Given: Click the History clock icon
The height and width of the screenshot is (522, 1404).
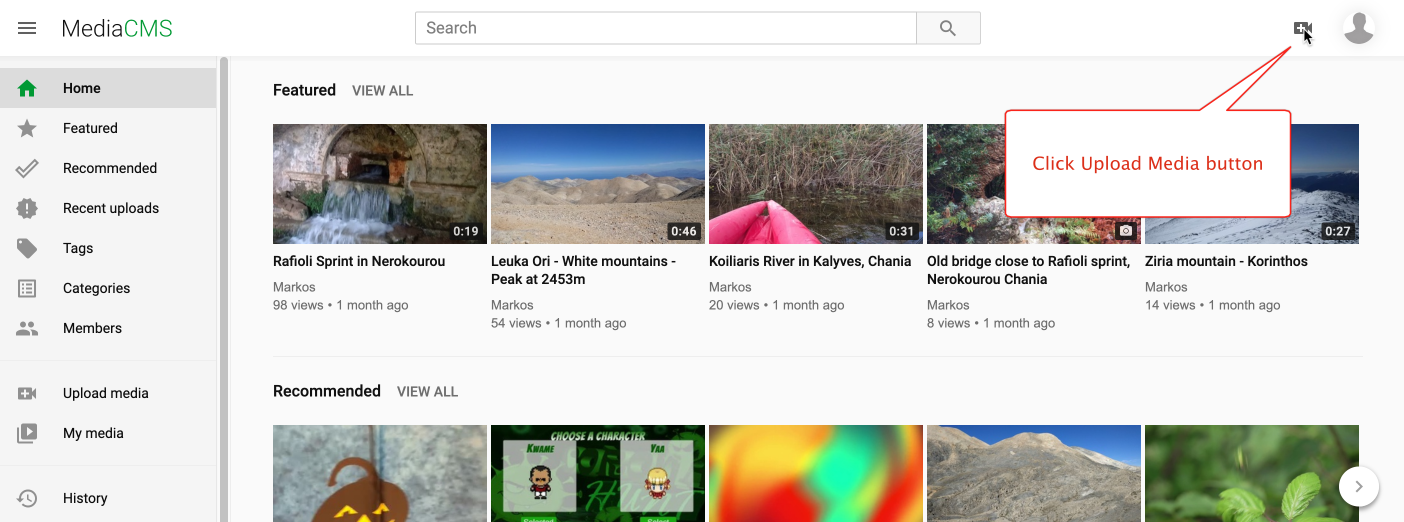Looking at the screenshot, I should [27, 498].
